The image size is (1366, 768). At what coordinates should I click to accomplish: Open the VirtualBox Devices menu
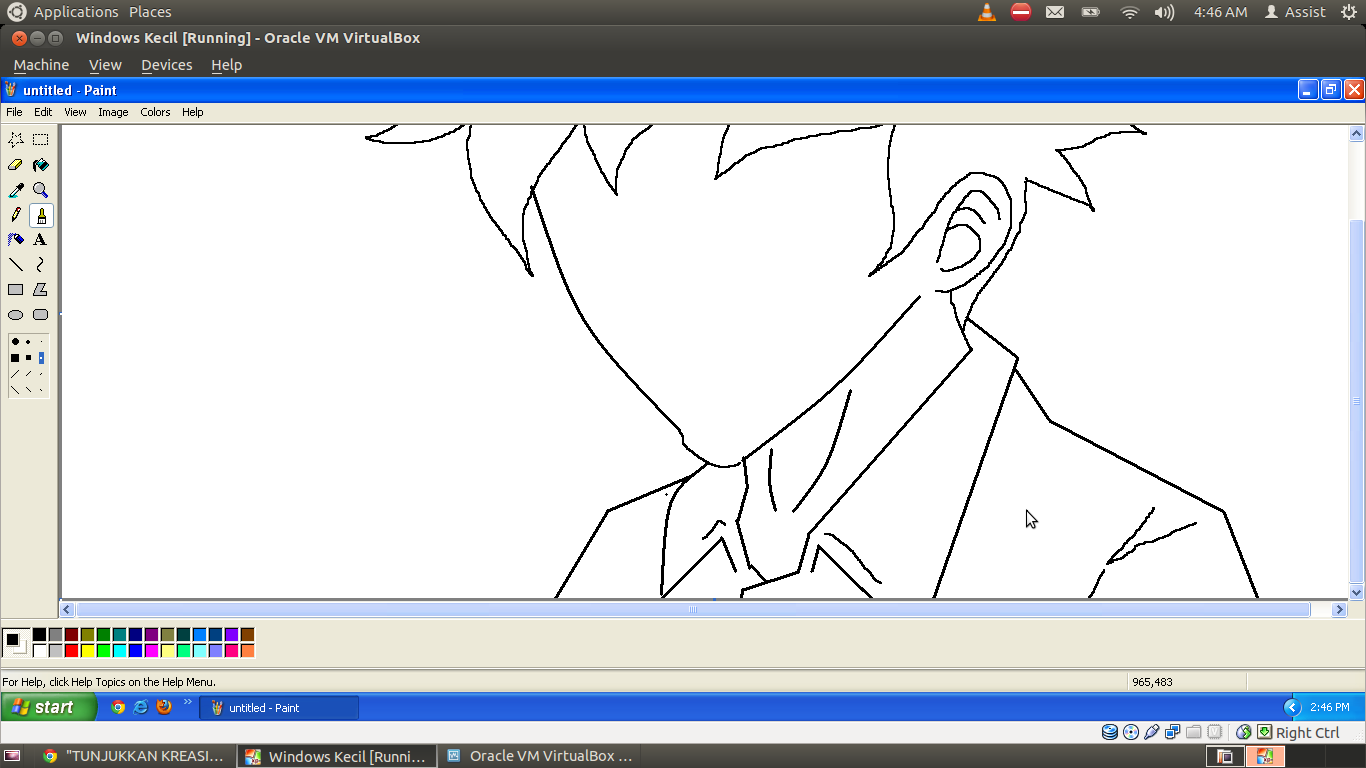click(x=166, y=65)
